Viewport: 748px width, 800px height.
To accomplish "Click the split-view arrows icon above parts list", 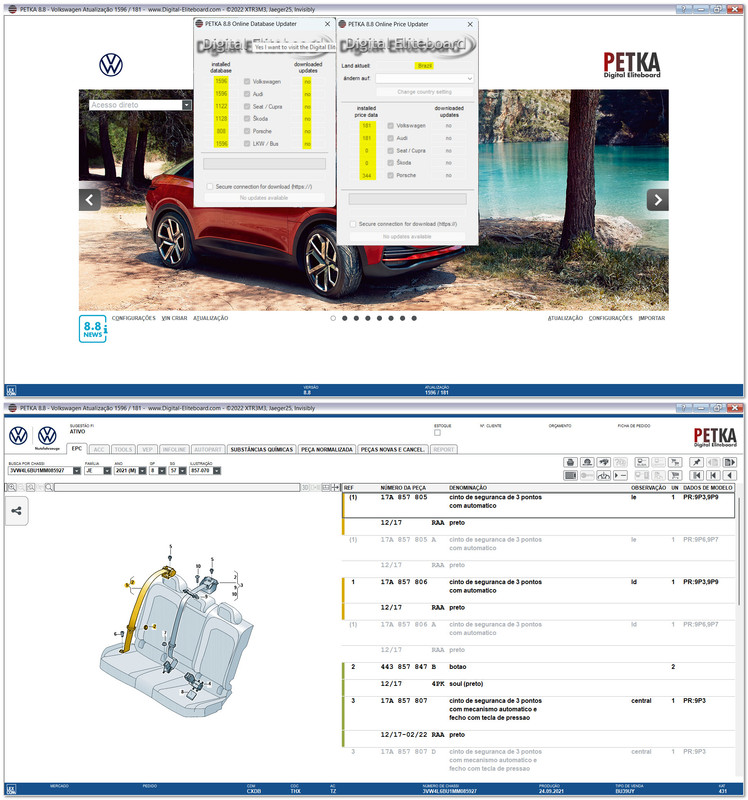I will coord(335,488).
